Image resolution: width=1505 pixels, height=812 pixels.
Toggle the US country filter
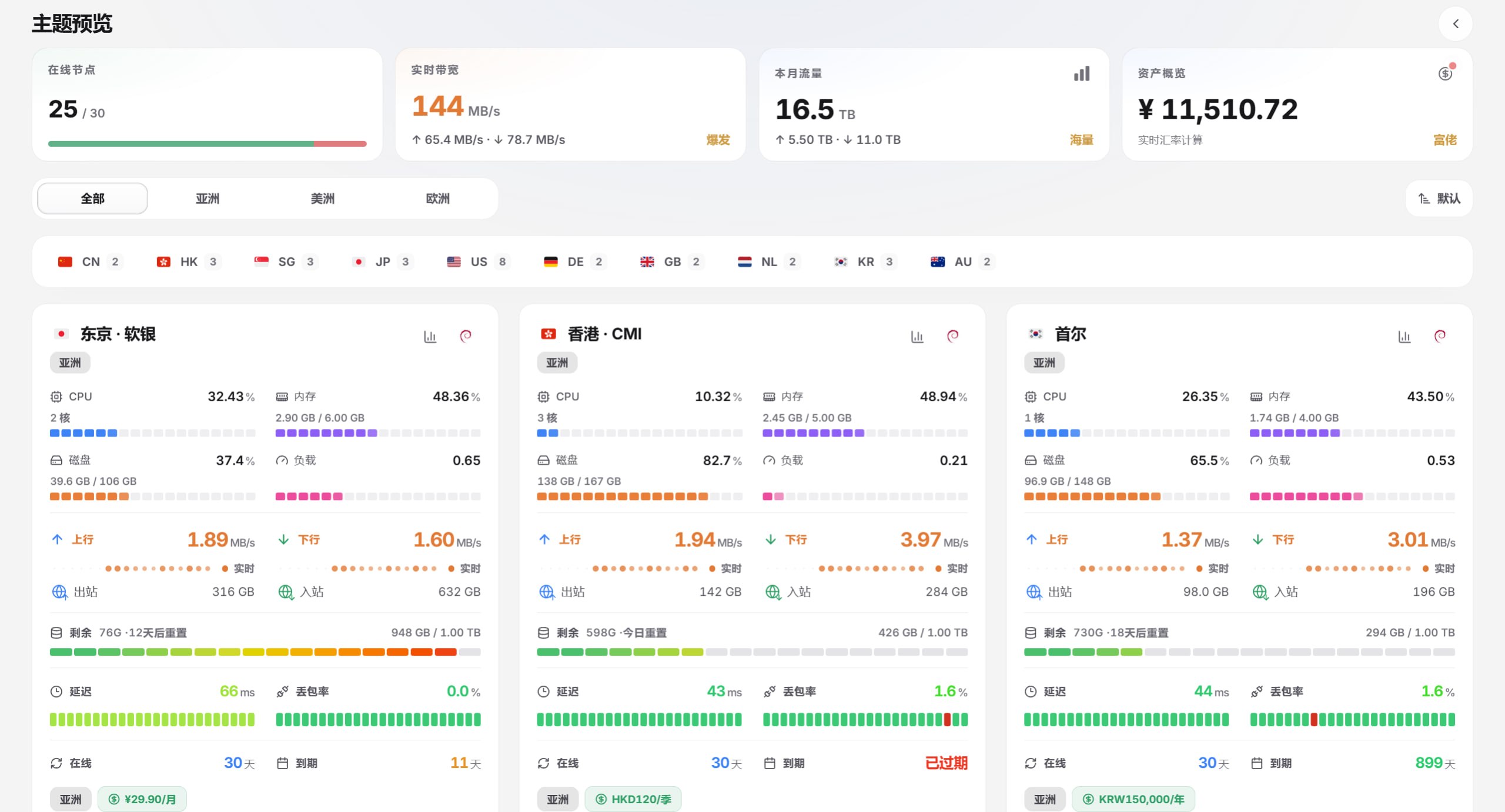coord(478,262)
